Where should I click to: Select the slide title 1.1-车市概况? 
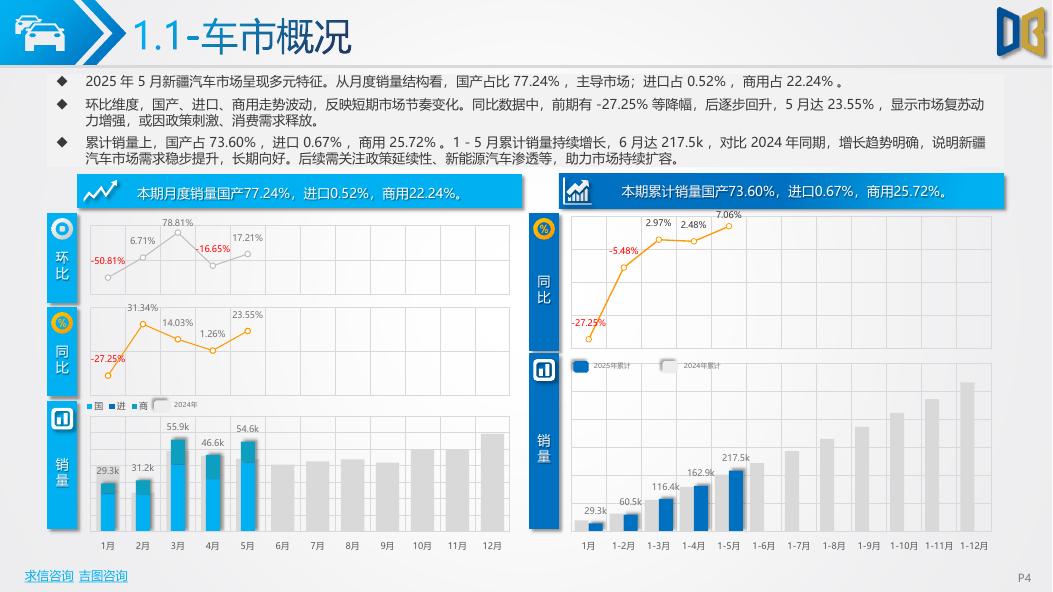point(242,36)
